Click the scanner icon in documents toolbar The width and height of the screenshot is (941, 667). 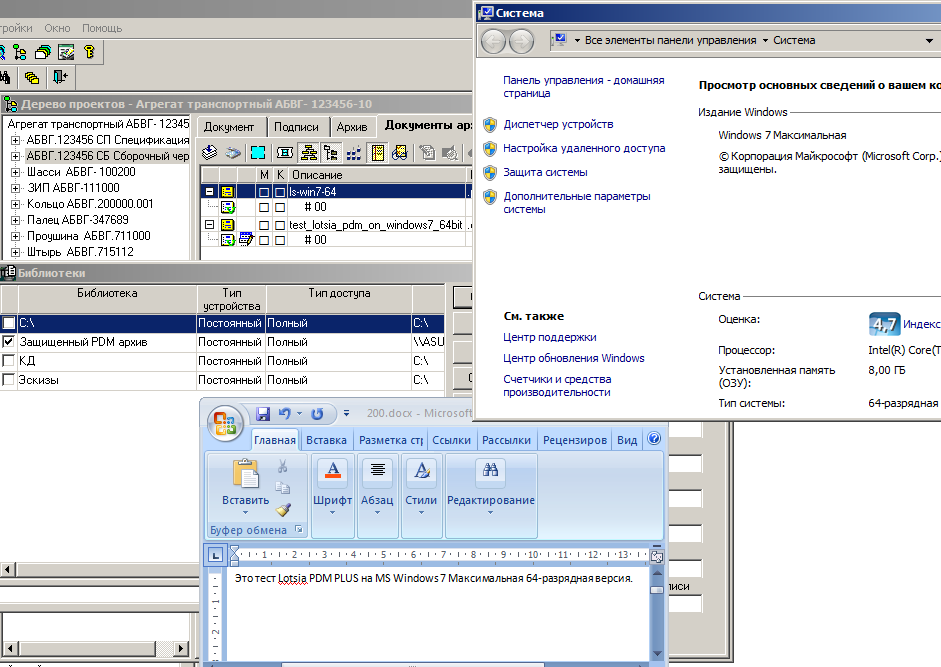point(233,153)
